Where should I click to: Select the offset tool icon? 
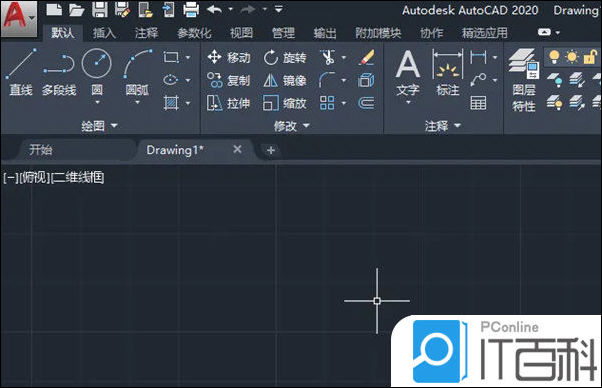tap(366, 103)
